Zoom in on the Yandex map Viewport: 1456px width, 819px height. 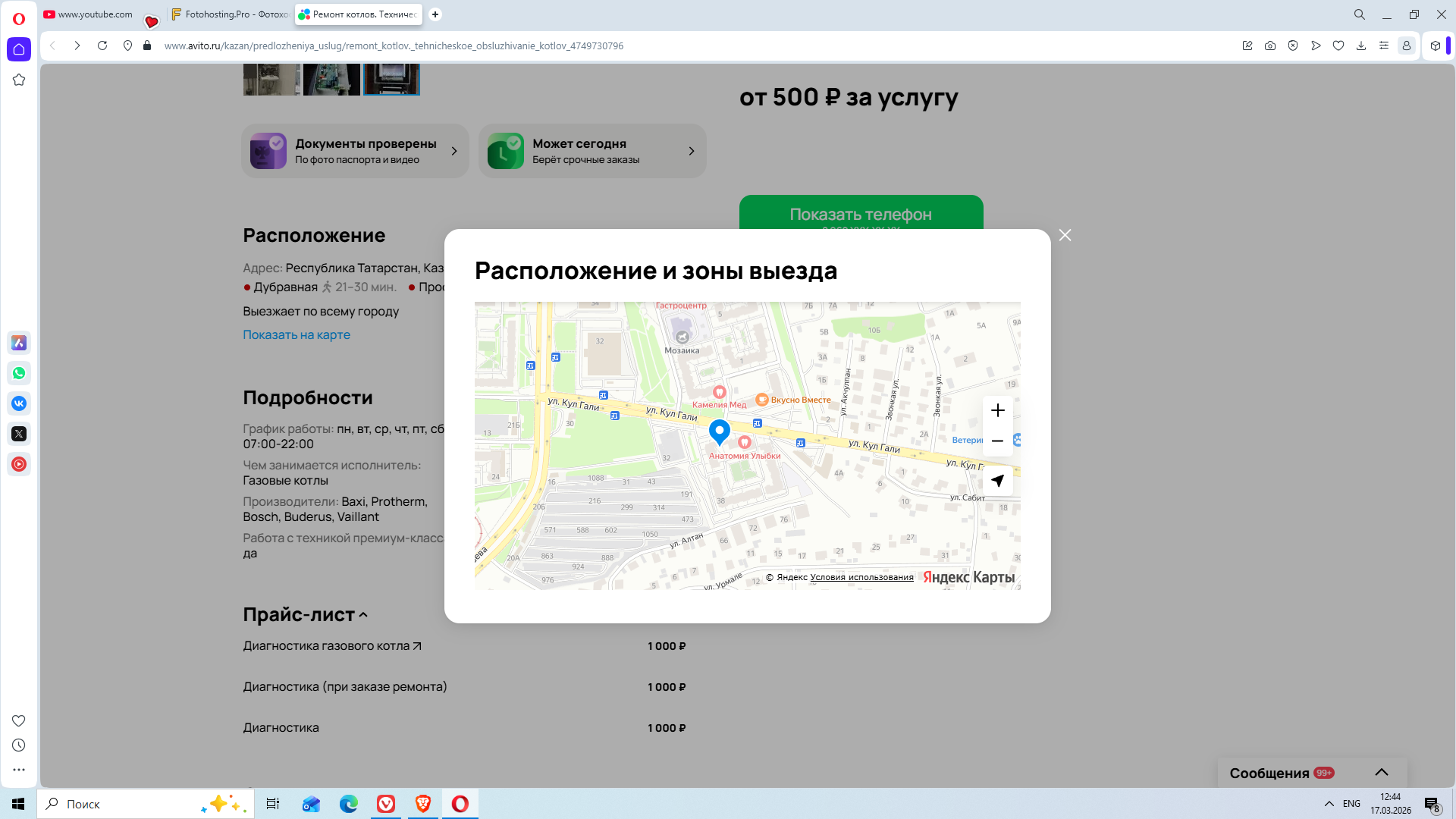click(x=997, y=411)
